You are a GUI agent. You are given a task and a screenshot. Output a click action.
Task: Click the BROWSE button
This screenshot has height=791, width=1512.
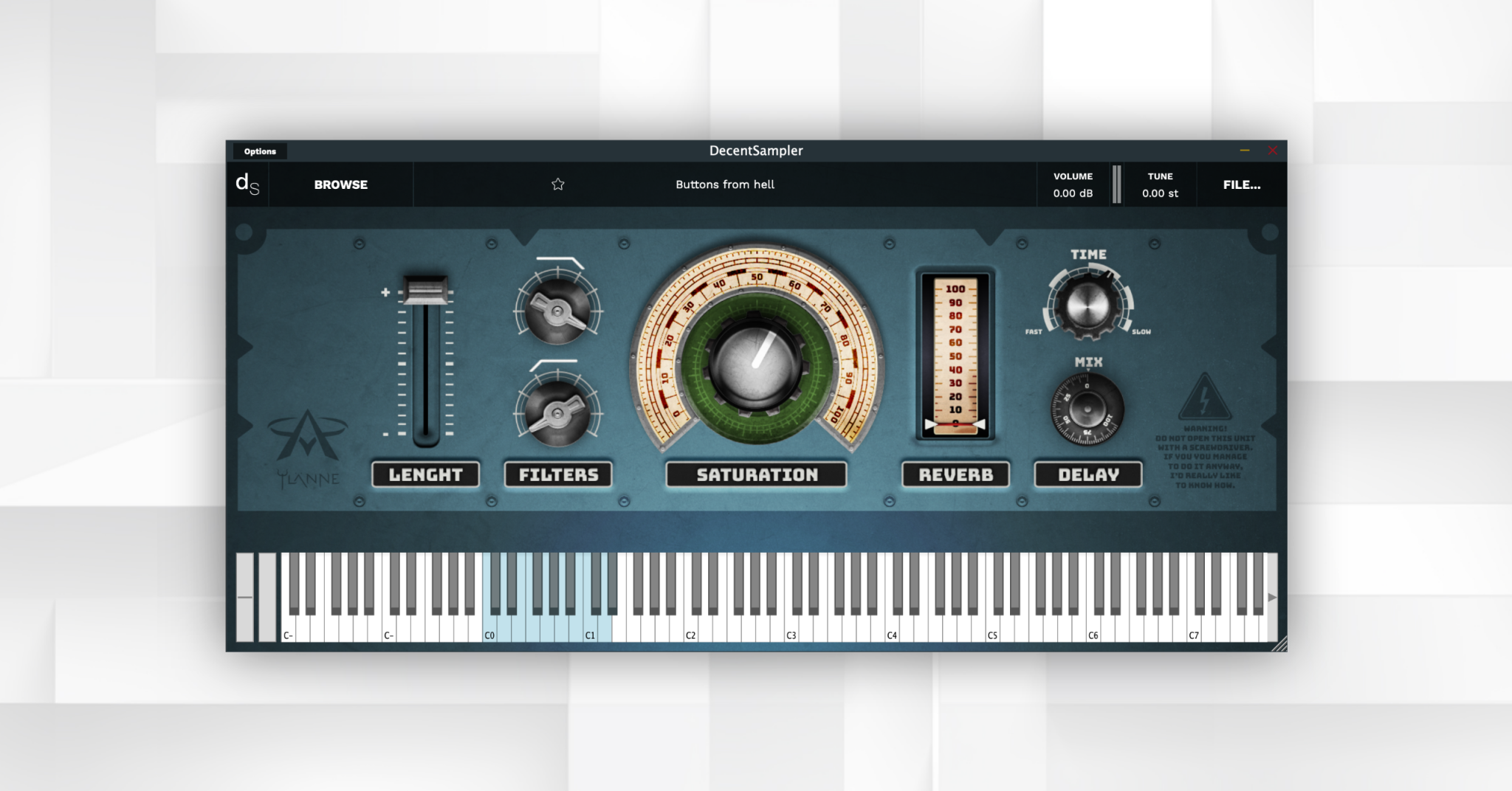click(x=340, y=184)
